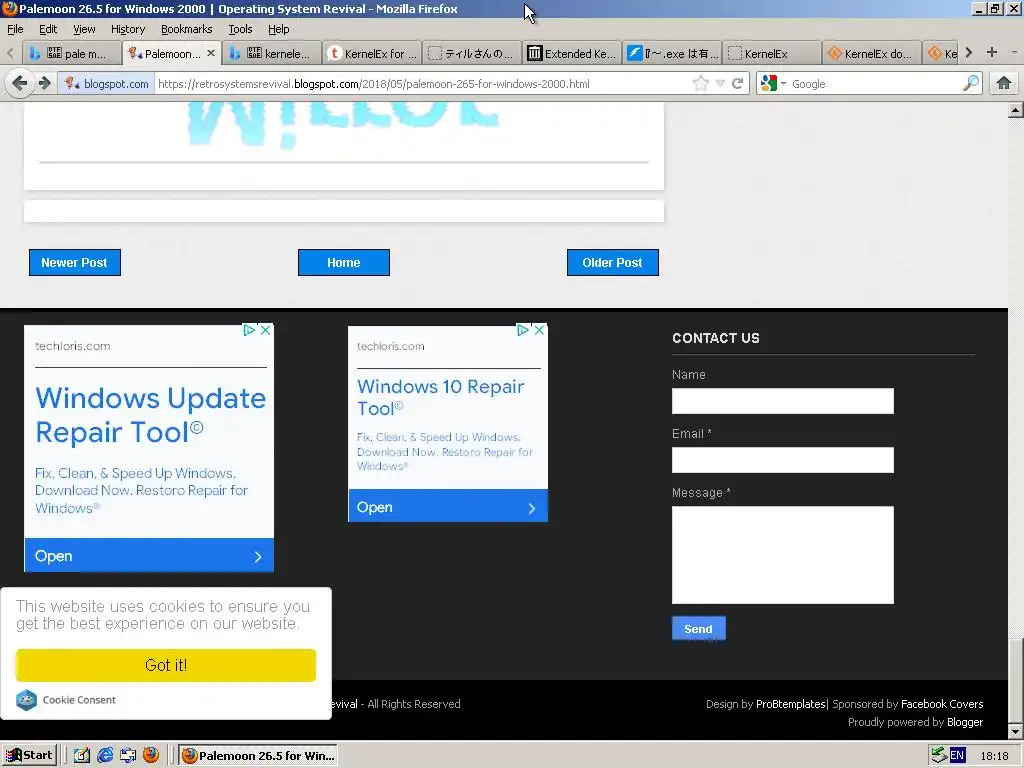Open the Bookmarks menu
Viewport: 1024px width, 768px height.
[187, 29]
